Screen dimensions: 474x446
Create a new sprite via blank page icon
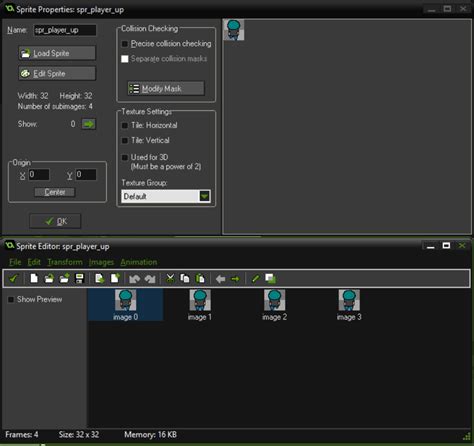34,278
